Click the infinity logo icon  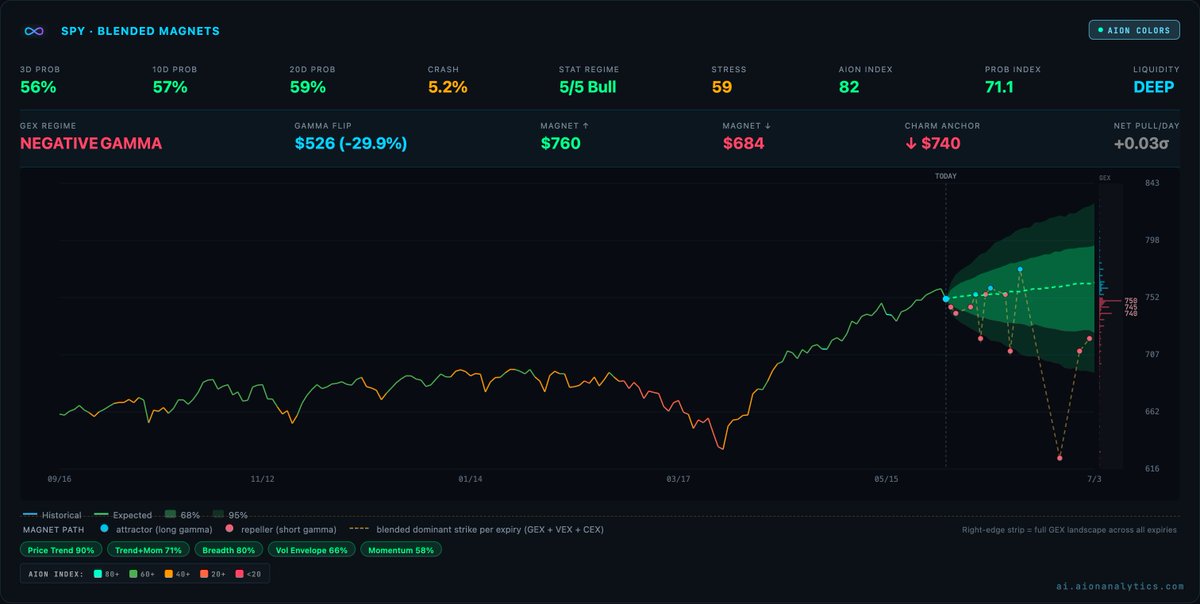[x=35, y=31]
